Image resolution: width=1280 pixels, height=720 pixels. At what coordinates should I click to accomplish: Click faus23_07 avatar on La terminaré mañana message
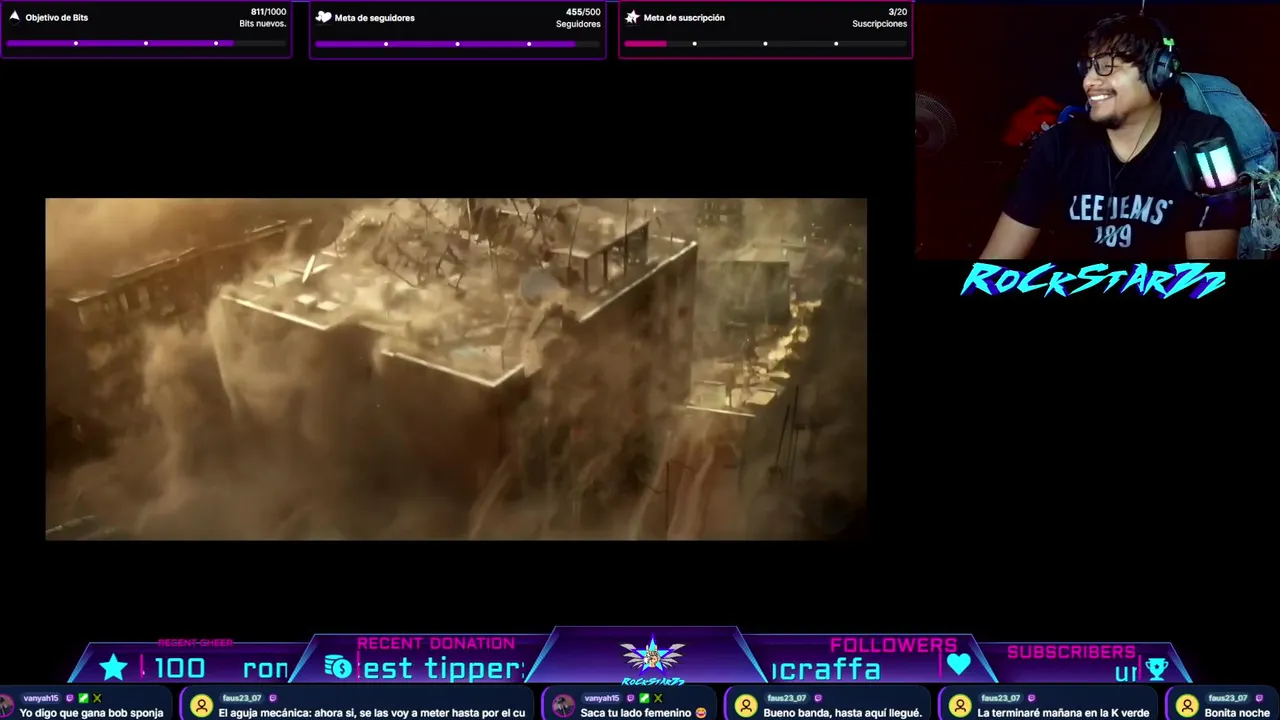[961, 706]
